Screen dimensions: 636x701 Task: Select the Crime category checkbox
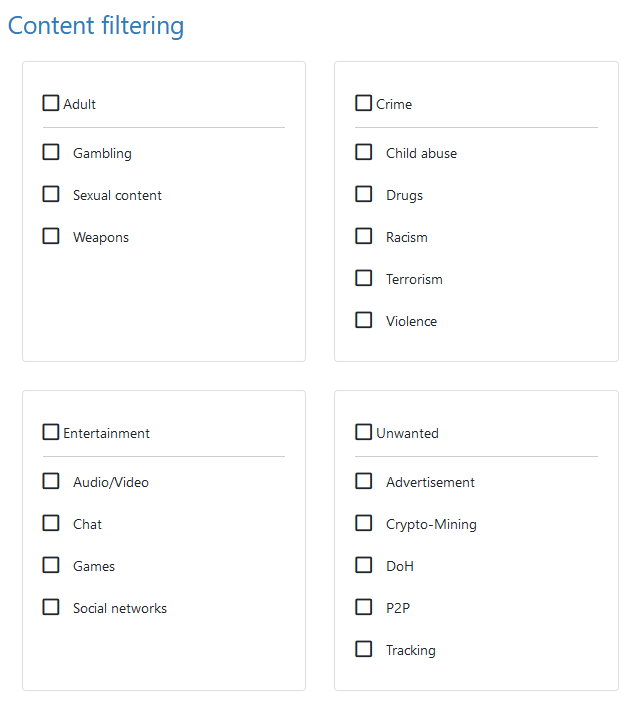click(x=364, y=103)
